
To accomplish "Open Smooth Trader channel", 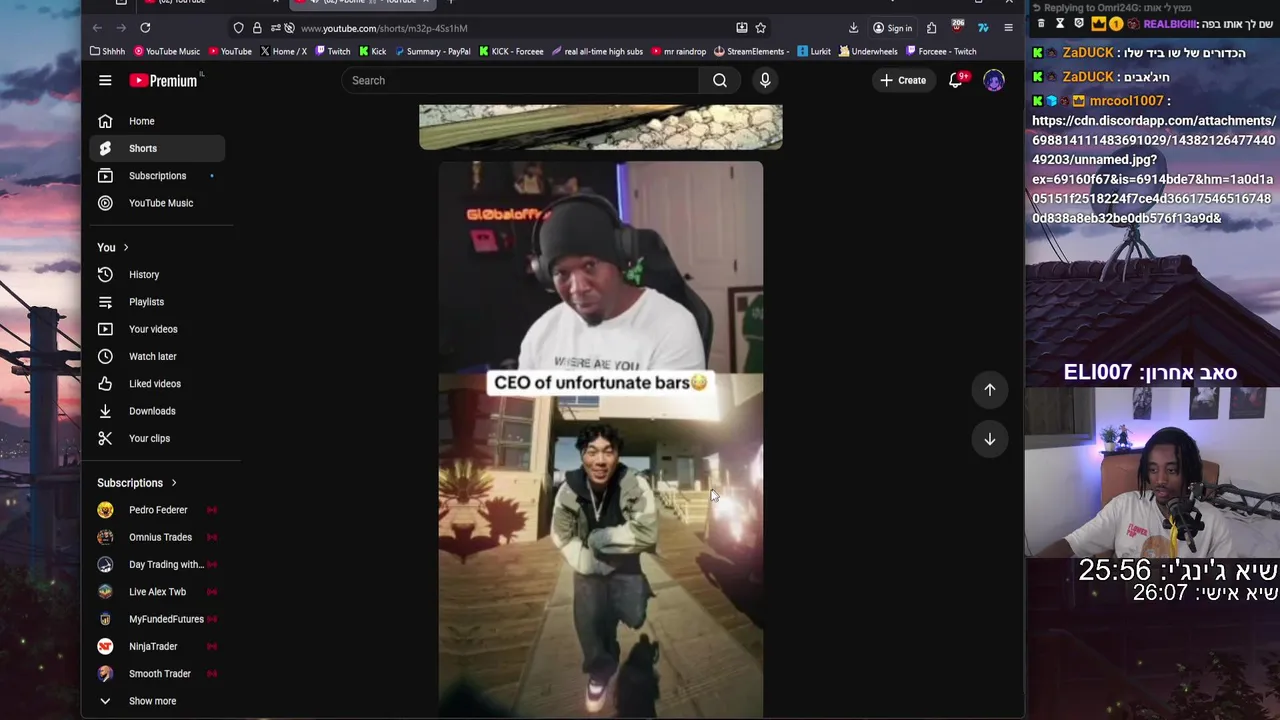I will (x=157, y=674).
